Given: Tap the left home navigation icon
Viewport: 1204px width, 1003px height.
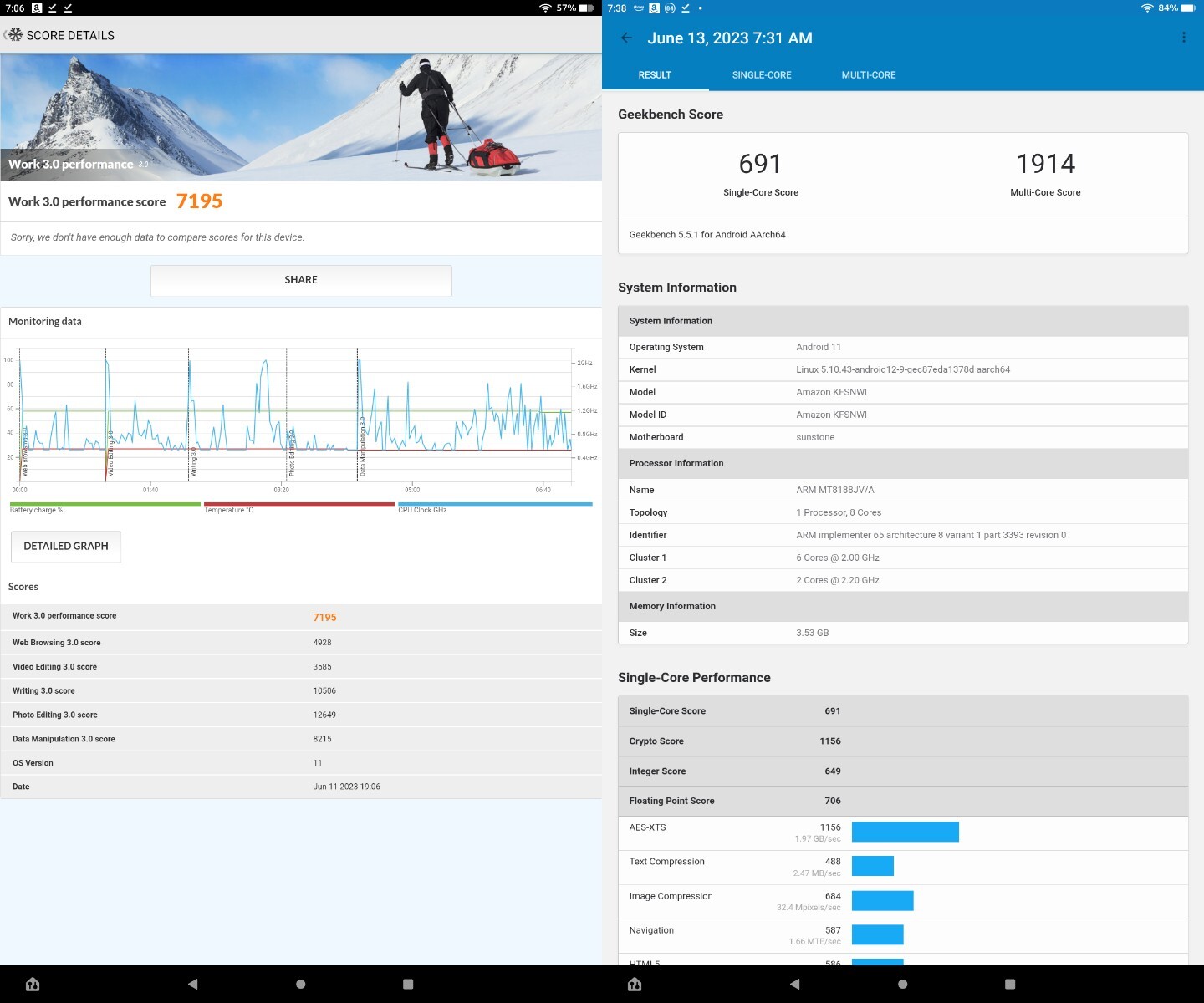Looking at the screenshot, I should click(x=33, y=984).
